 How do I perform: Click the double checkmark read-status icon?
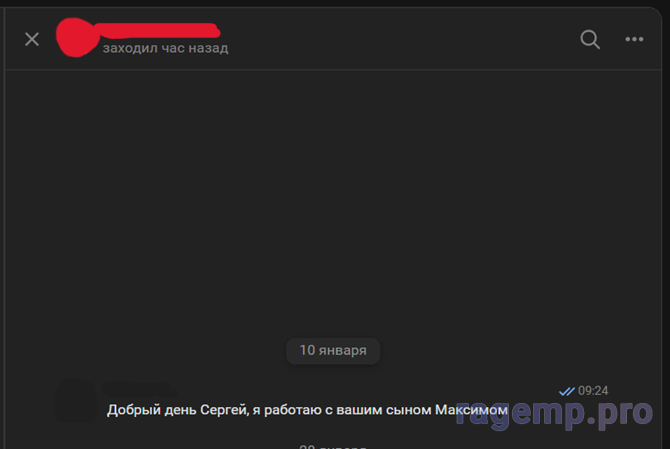pyautogui.click(x=567, y=391)
